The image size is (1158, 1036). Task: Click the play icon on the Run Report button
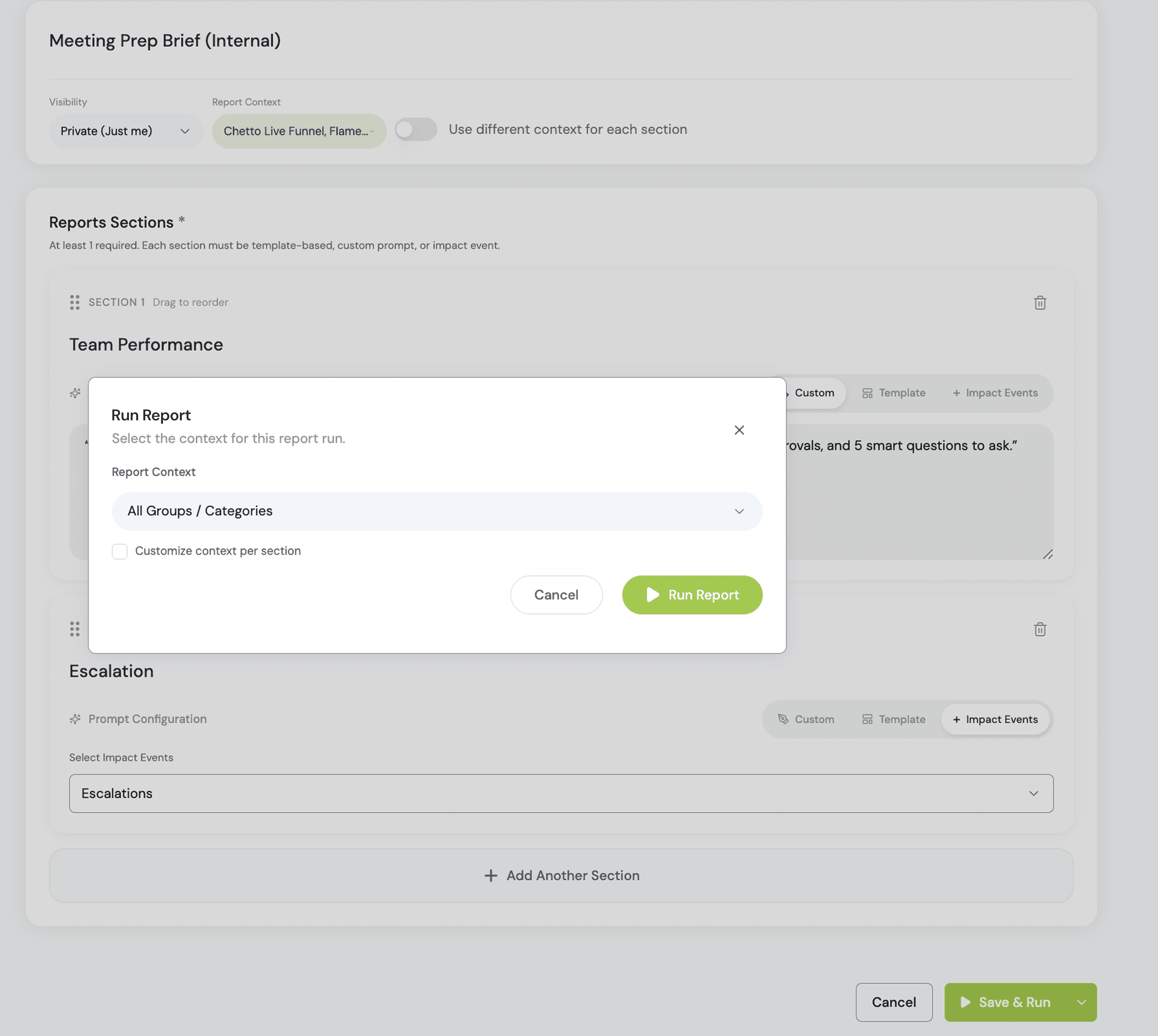coord(652,595)
